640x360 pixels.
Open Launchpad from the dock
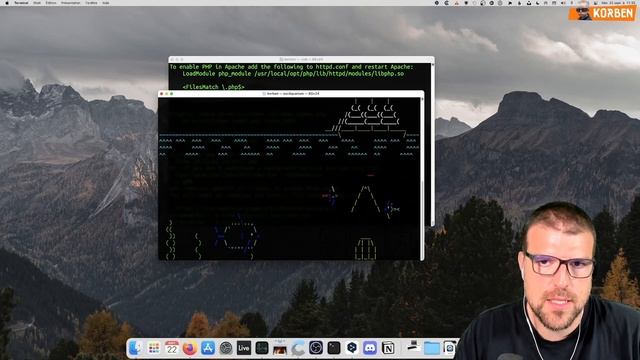coord(154,348)
